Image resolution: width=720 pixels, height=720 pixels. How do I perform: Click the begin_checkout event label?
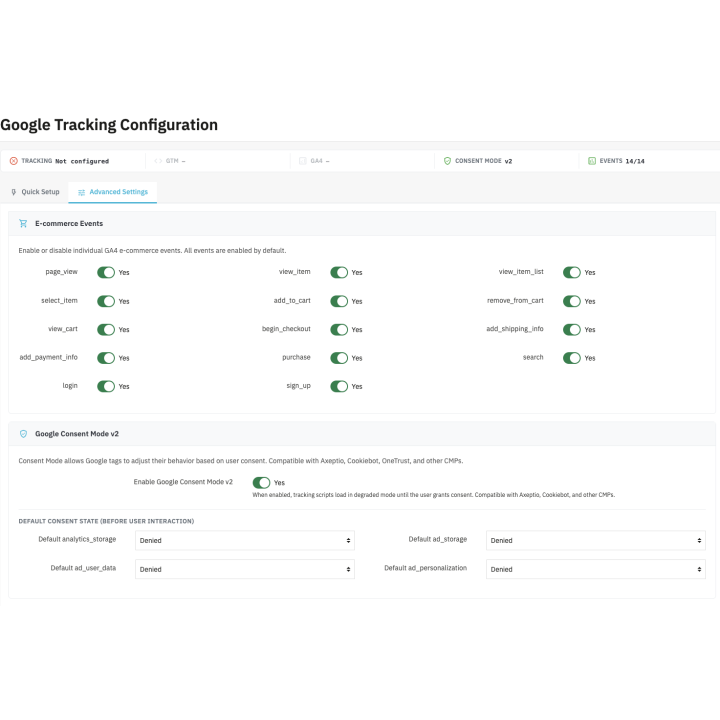coord(286,329)
